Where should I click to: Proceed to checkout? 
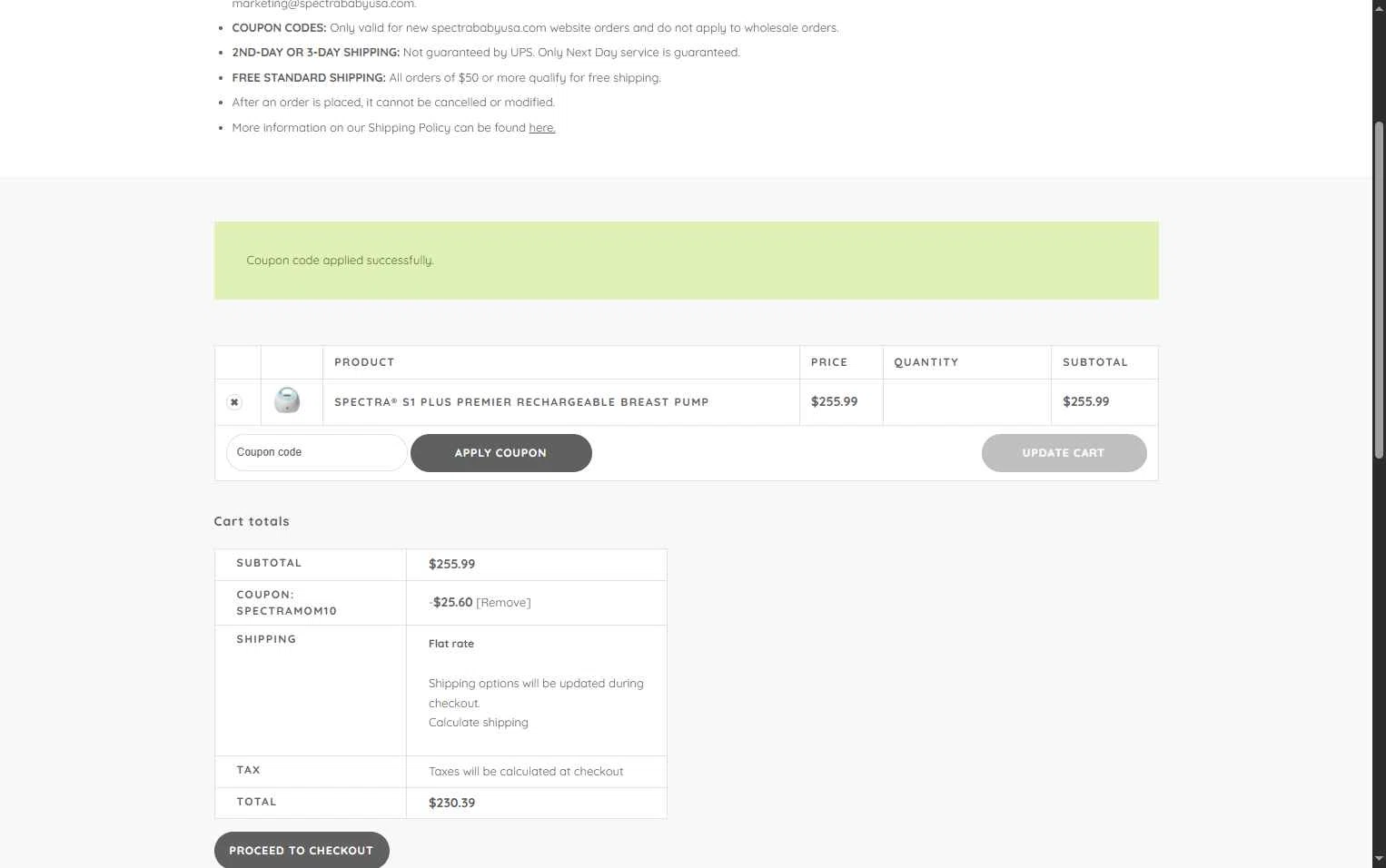pyautogui.click(x=302, y=851)
